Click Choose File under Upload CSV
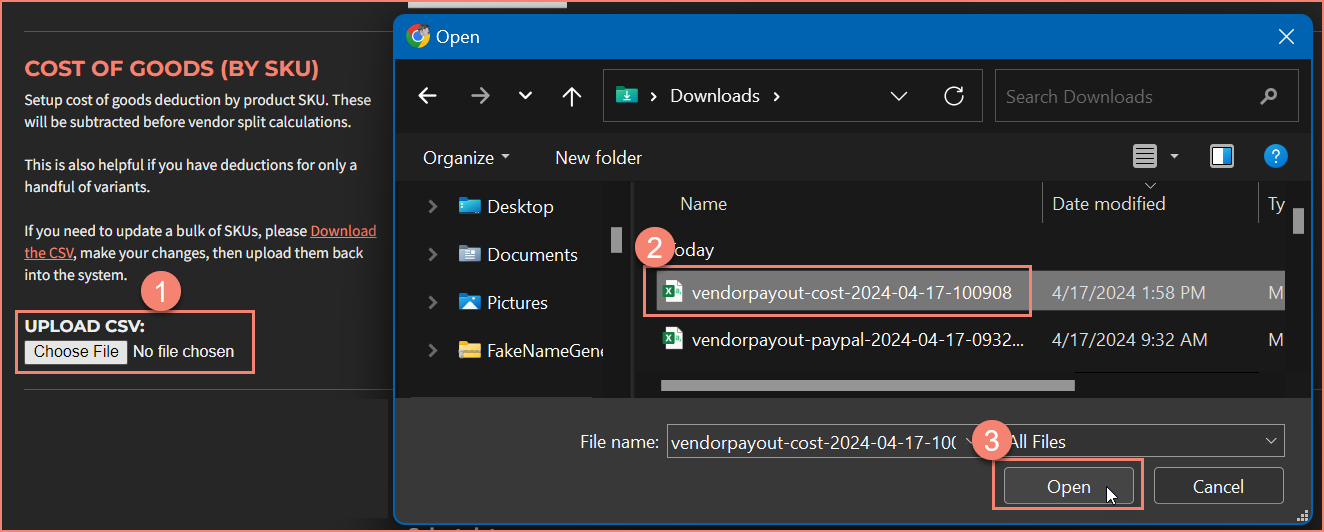 (76, 351)
